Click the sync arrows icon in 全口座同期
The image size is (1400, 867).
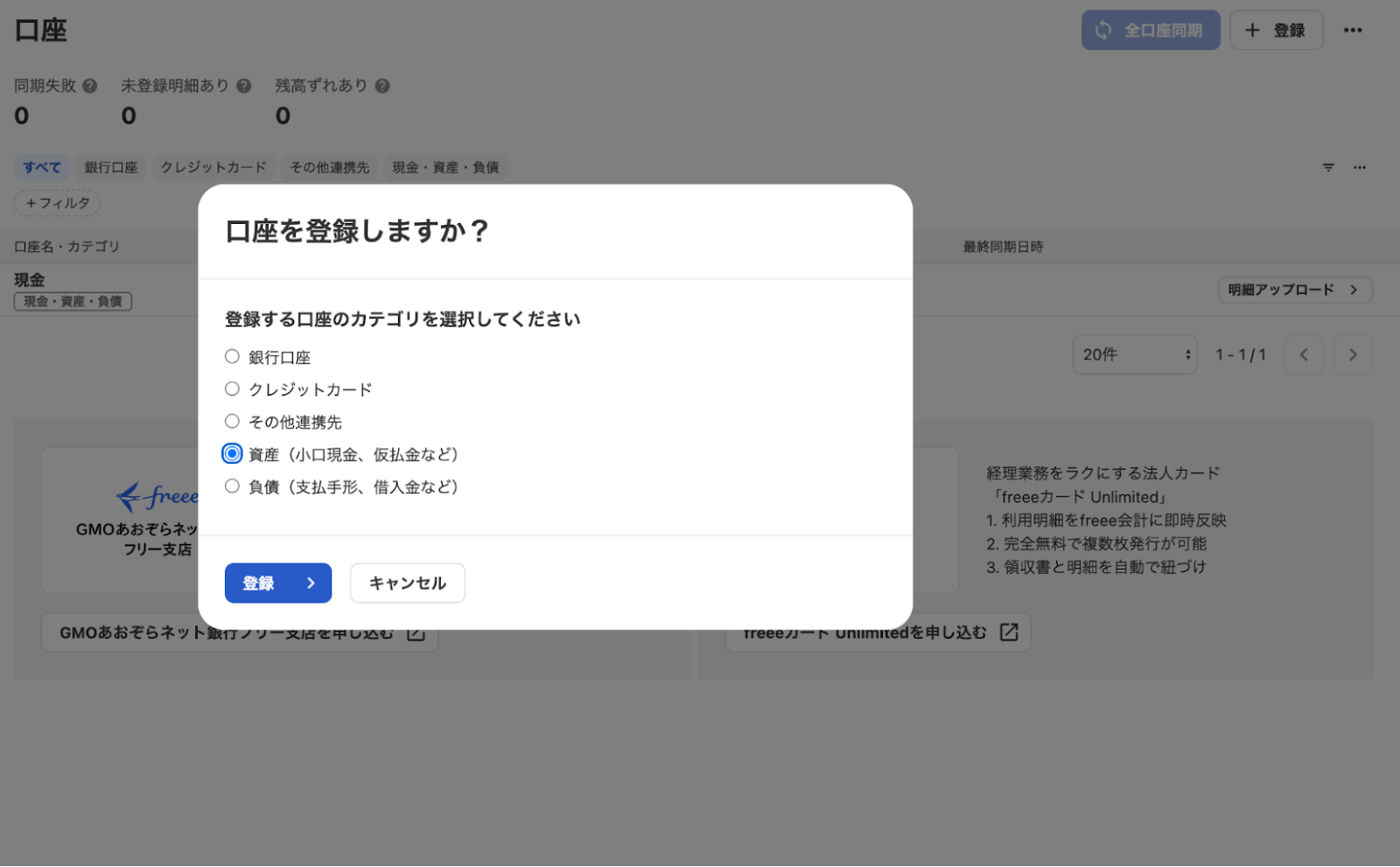tap(1103, 31)
